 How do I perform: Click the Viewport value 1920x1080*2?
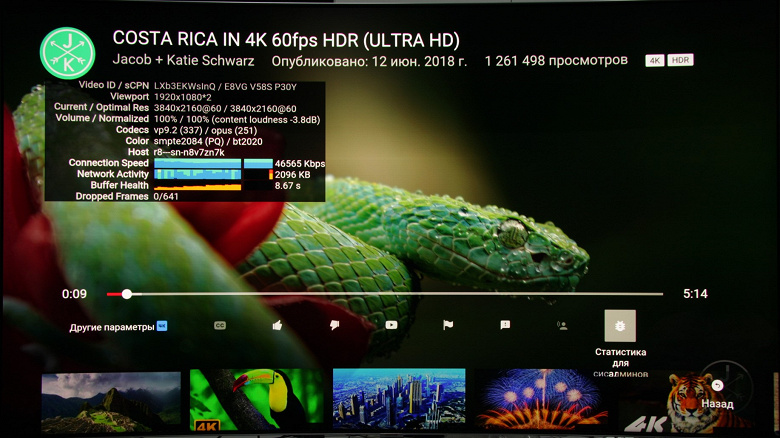pyautogui.click(x=183, y=98)
